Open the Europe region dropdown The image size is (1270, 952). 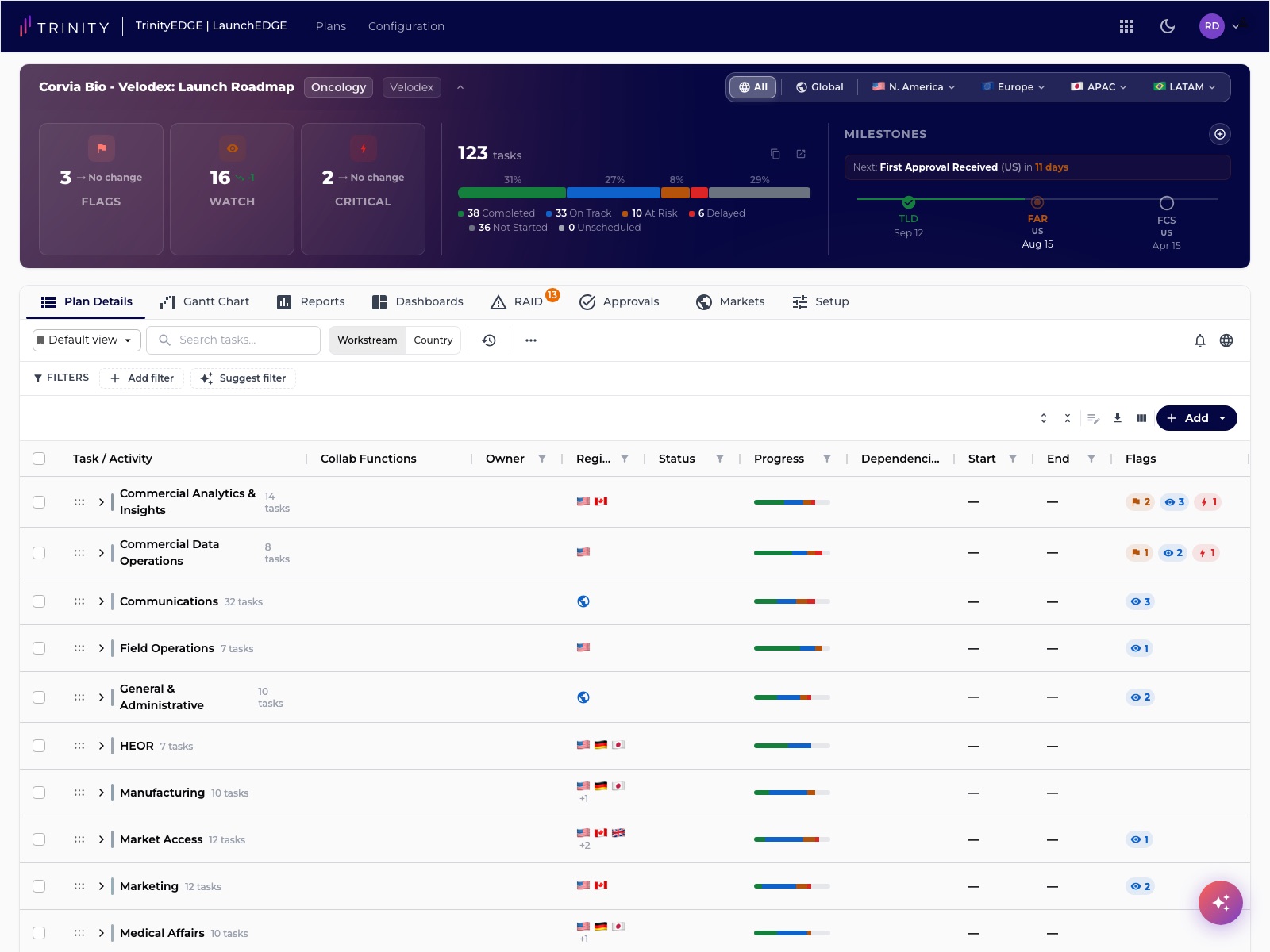pyautogui.click(x=1014, y=87)
